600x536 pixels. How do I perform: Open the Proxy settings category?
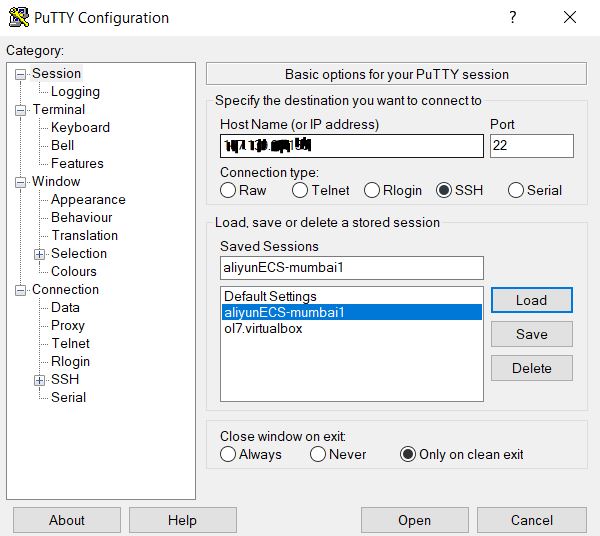click(x=68, y=325)
